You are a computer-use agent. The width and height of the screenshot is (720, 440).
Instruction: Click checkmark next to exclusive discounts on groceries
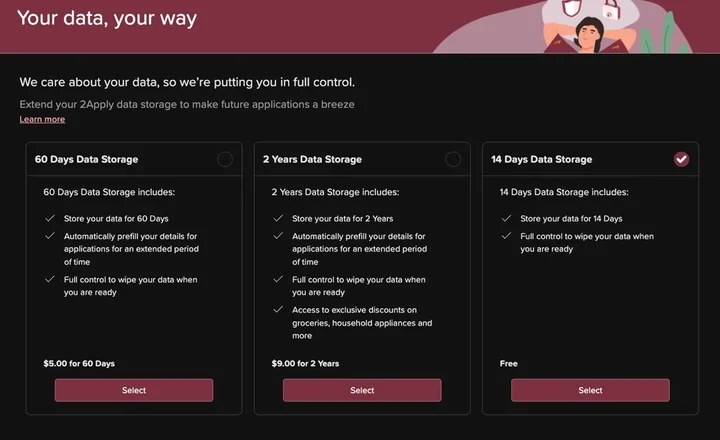[x=278, y=310]
